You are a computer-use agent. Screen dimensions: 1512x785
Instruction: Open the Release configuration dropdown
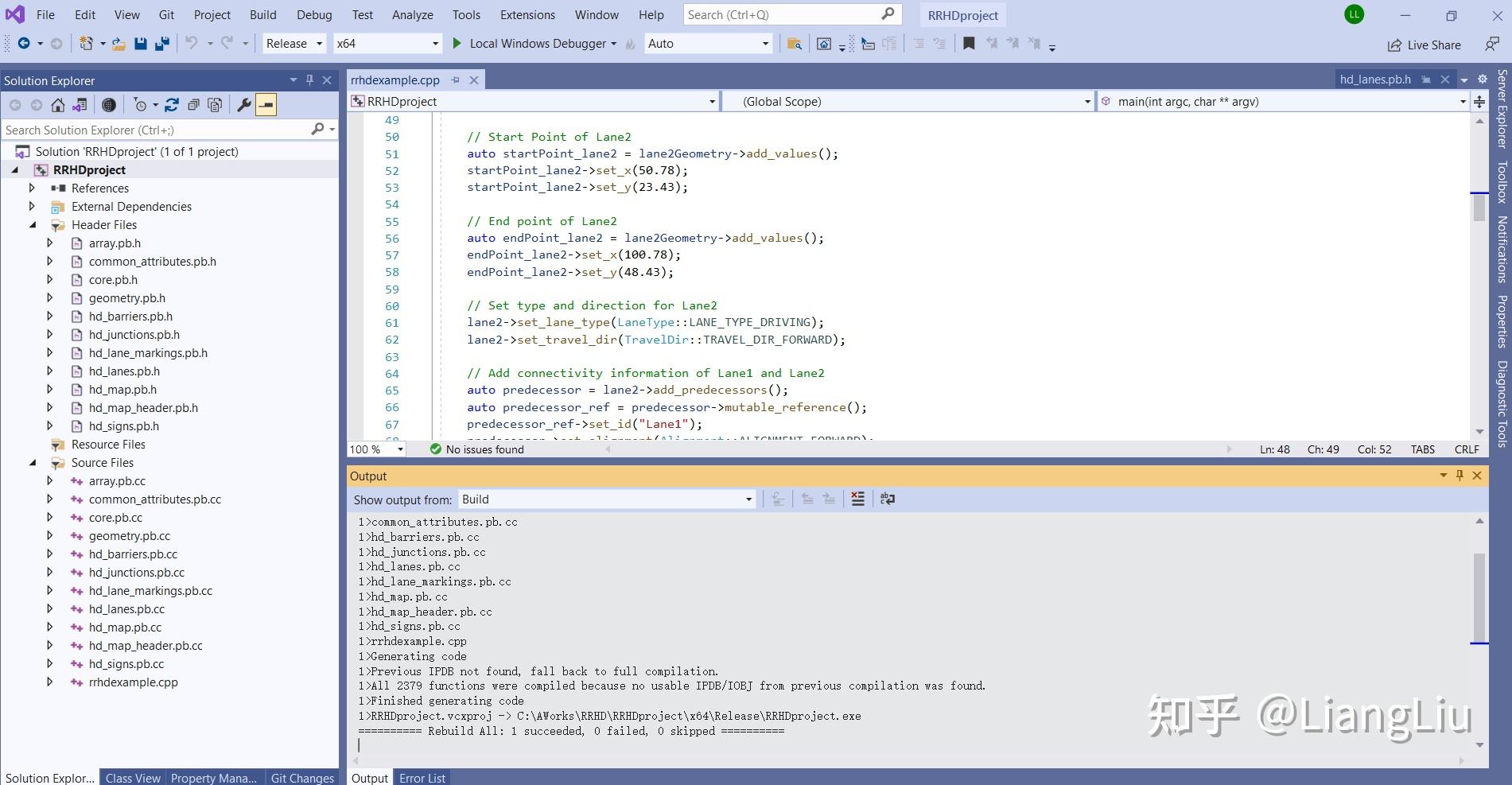tap(293, 44)
